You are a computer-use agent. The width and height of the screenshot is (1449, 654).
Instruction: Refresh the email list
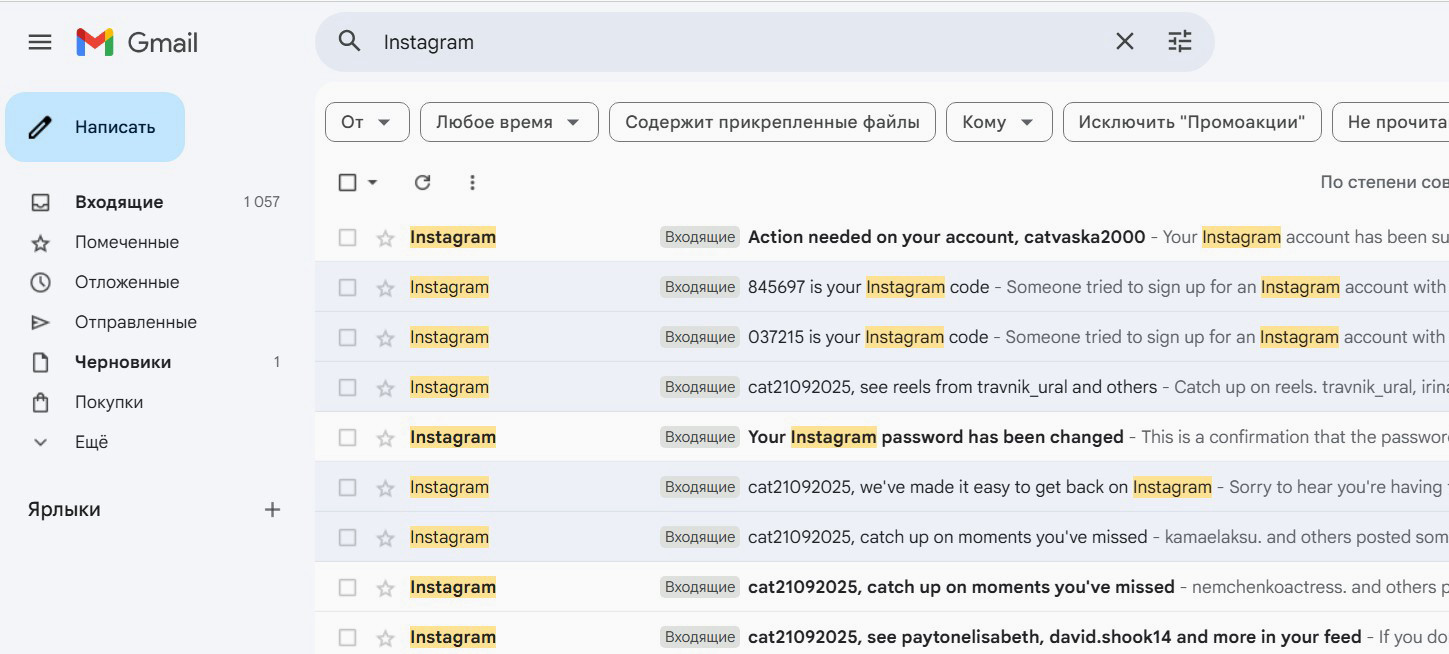pyautogui.click(x=422, y=183)
